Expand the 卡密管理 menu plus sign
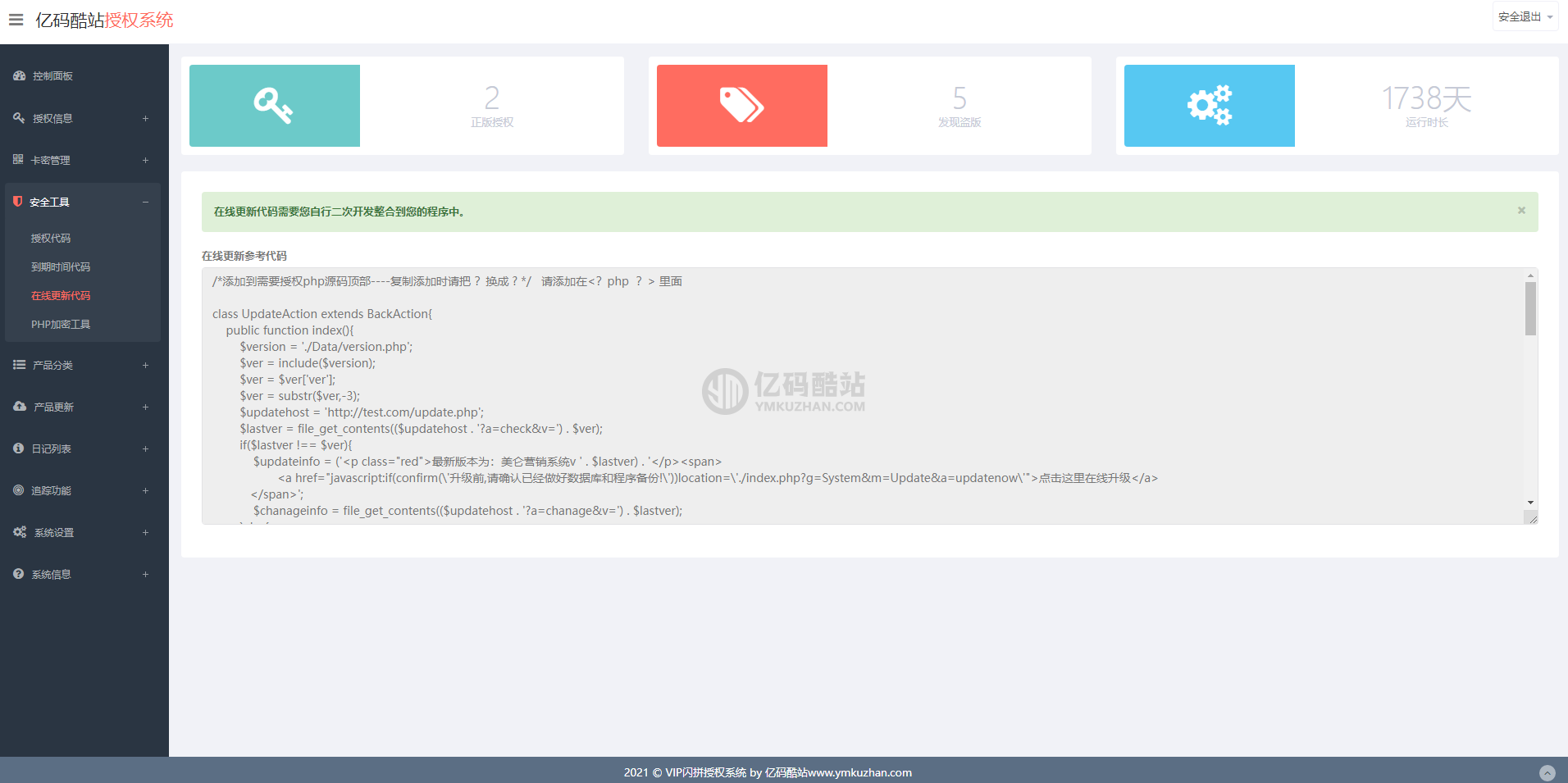The height and width of the screenshot is (783, 1568). coord(145,160)
